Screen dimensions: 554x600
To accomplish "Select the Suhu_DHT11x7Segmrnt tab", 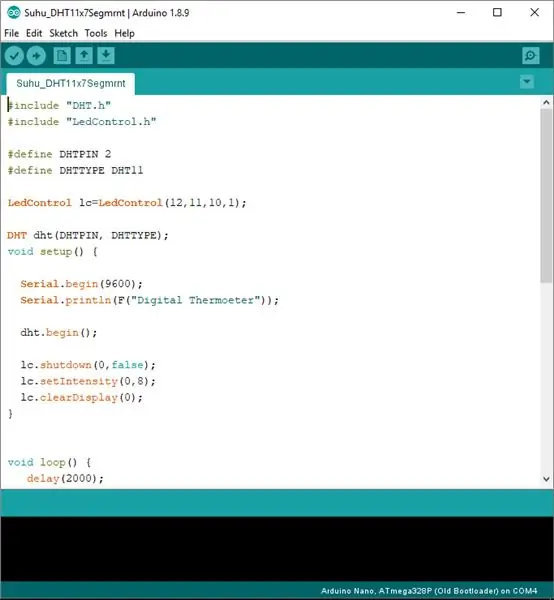I will (x=71, y=83).
